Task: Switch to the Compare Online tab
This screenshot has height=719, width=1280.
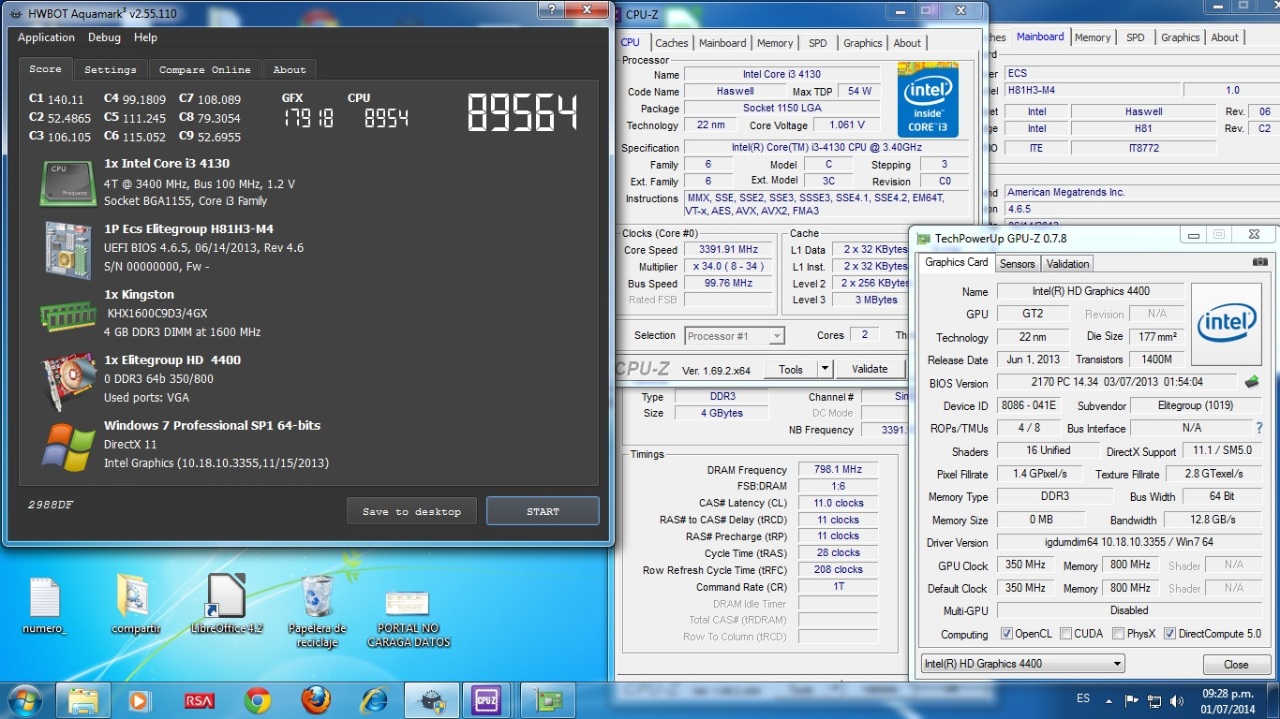Action: [205, 69]
